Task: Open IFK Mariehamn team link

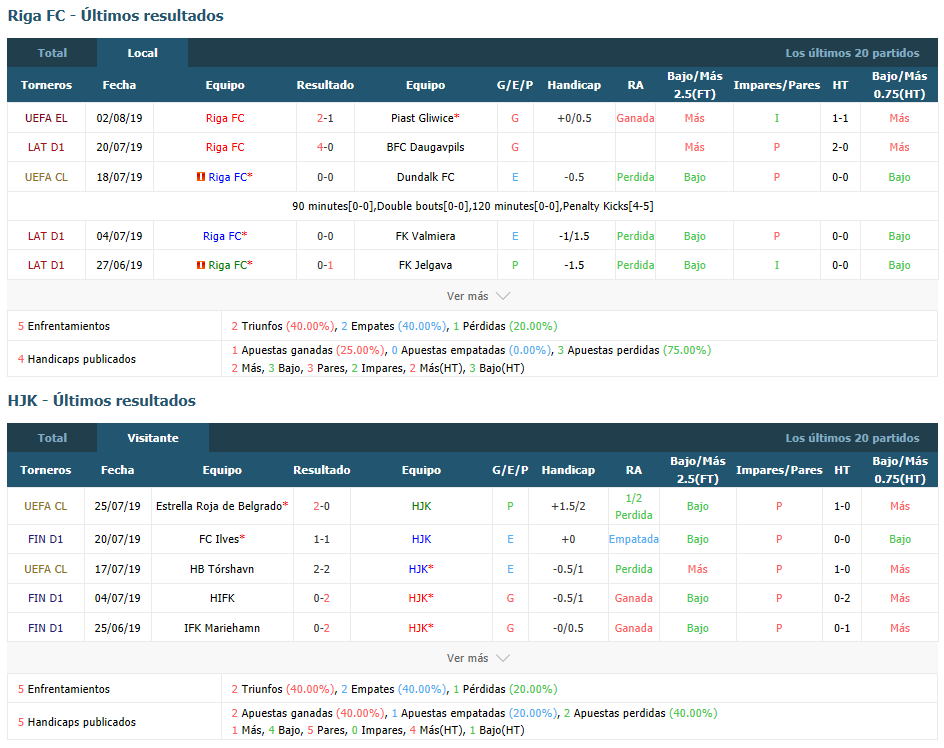Action: [222, 628]
